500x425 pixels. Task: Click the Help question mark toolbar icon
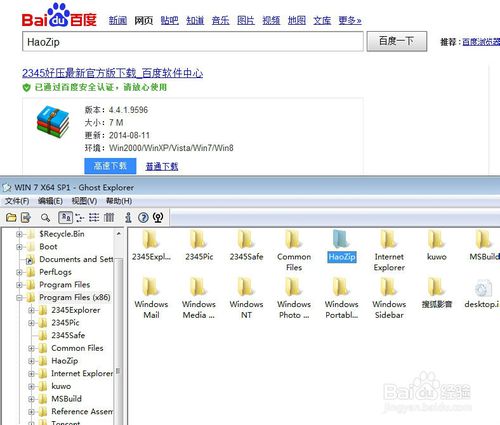coord(143,218)
